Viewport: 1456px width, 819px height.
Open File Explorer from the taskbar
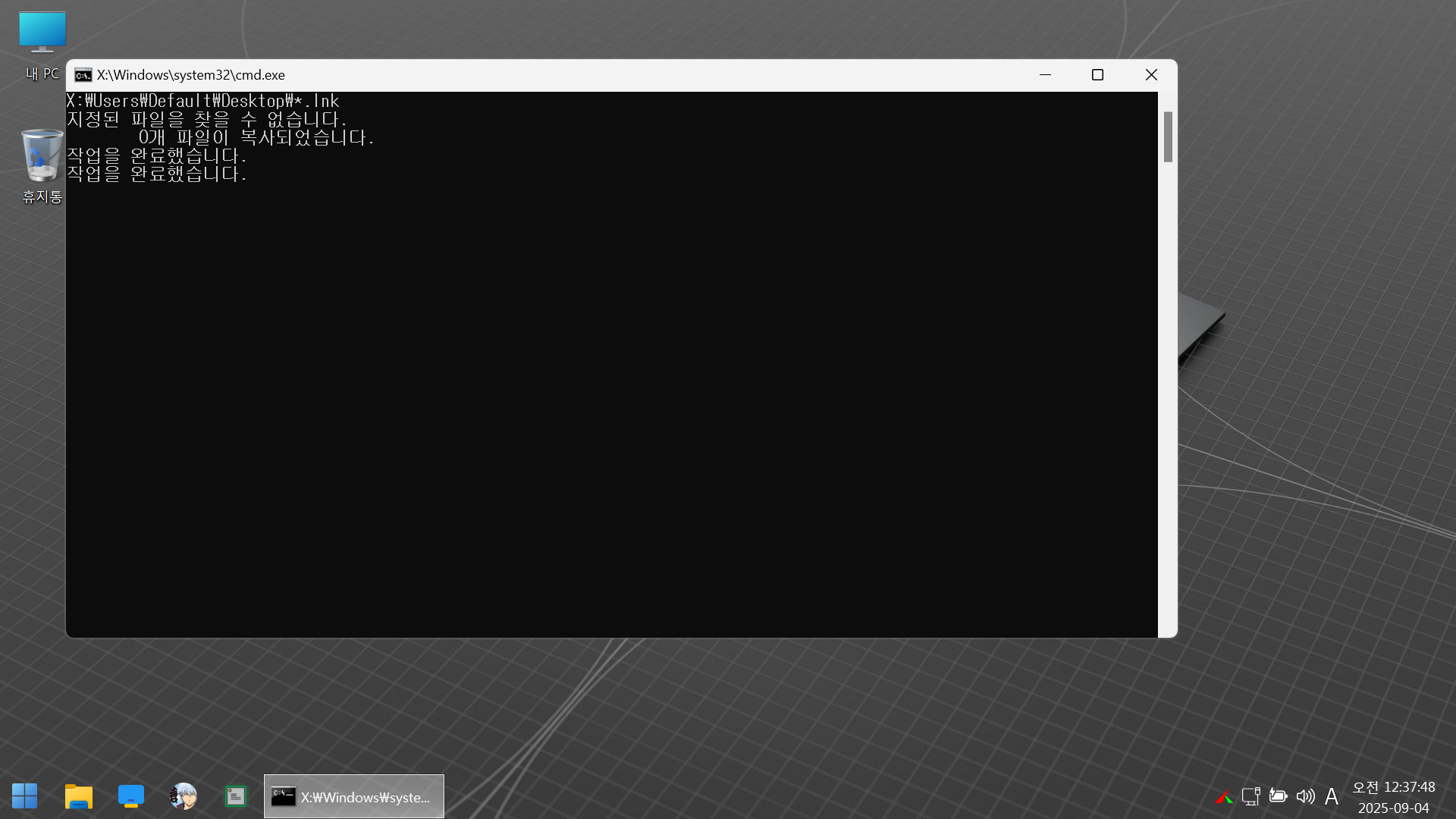(x=78, y=796)
